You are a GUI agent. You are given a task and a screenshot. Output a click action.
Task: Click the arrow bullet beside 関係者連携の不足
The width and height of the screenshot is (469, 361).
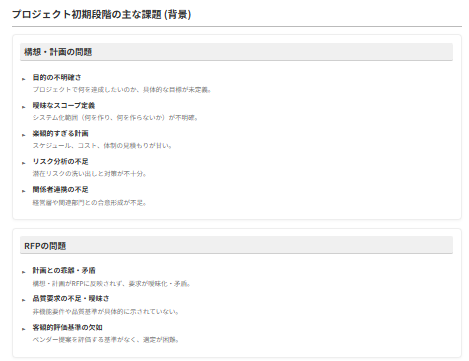tap(24, 191)
